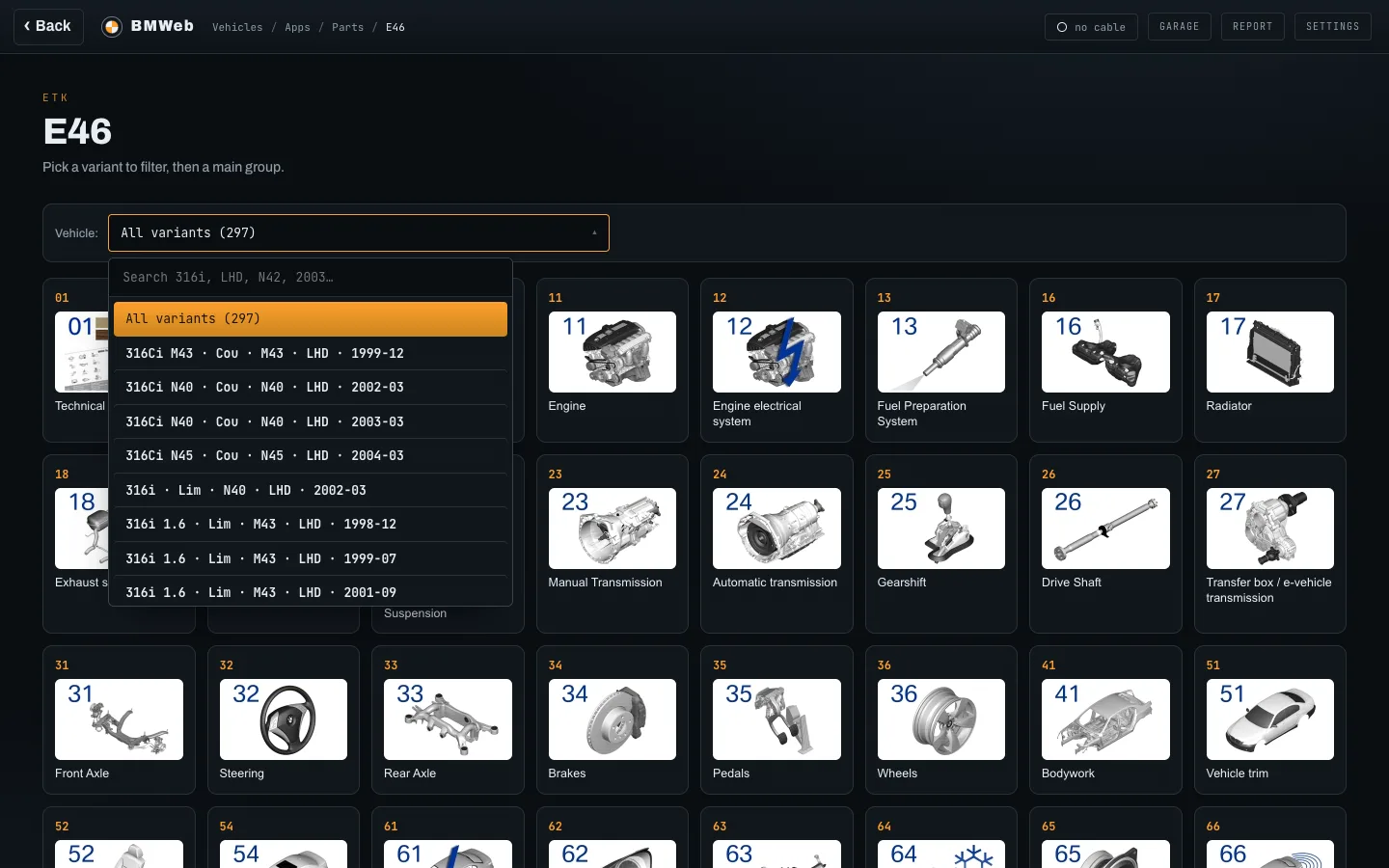1389x868 pixels.
Task: Select All variants (297) option
Action: (x=311, y=319)
